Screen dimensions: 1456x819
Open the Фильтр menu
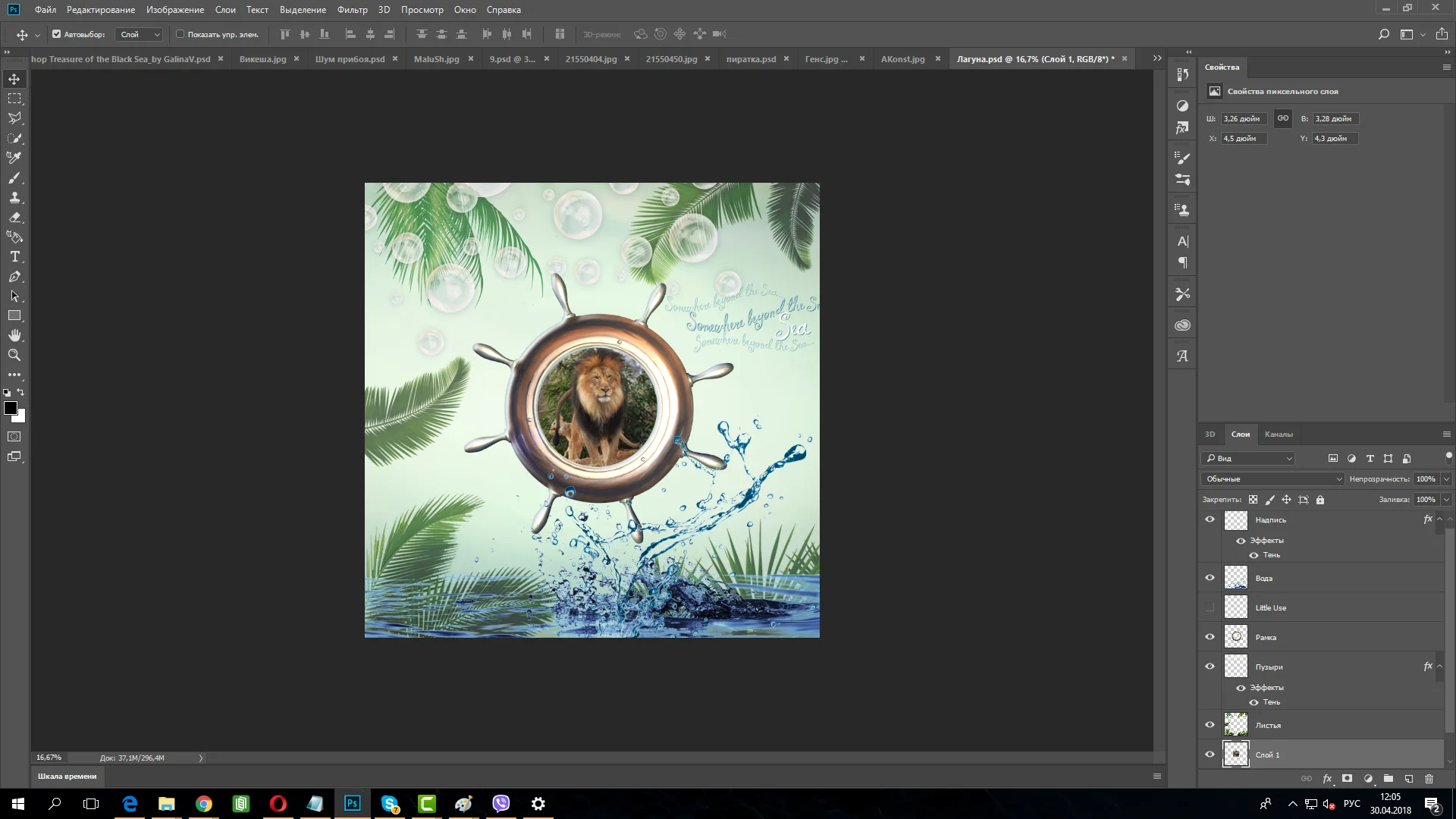352,10
